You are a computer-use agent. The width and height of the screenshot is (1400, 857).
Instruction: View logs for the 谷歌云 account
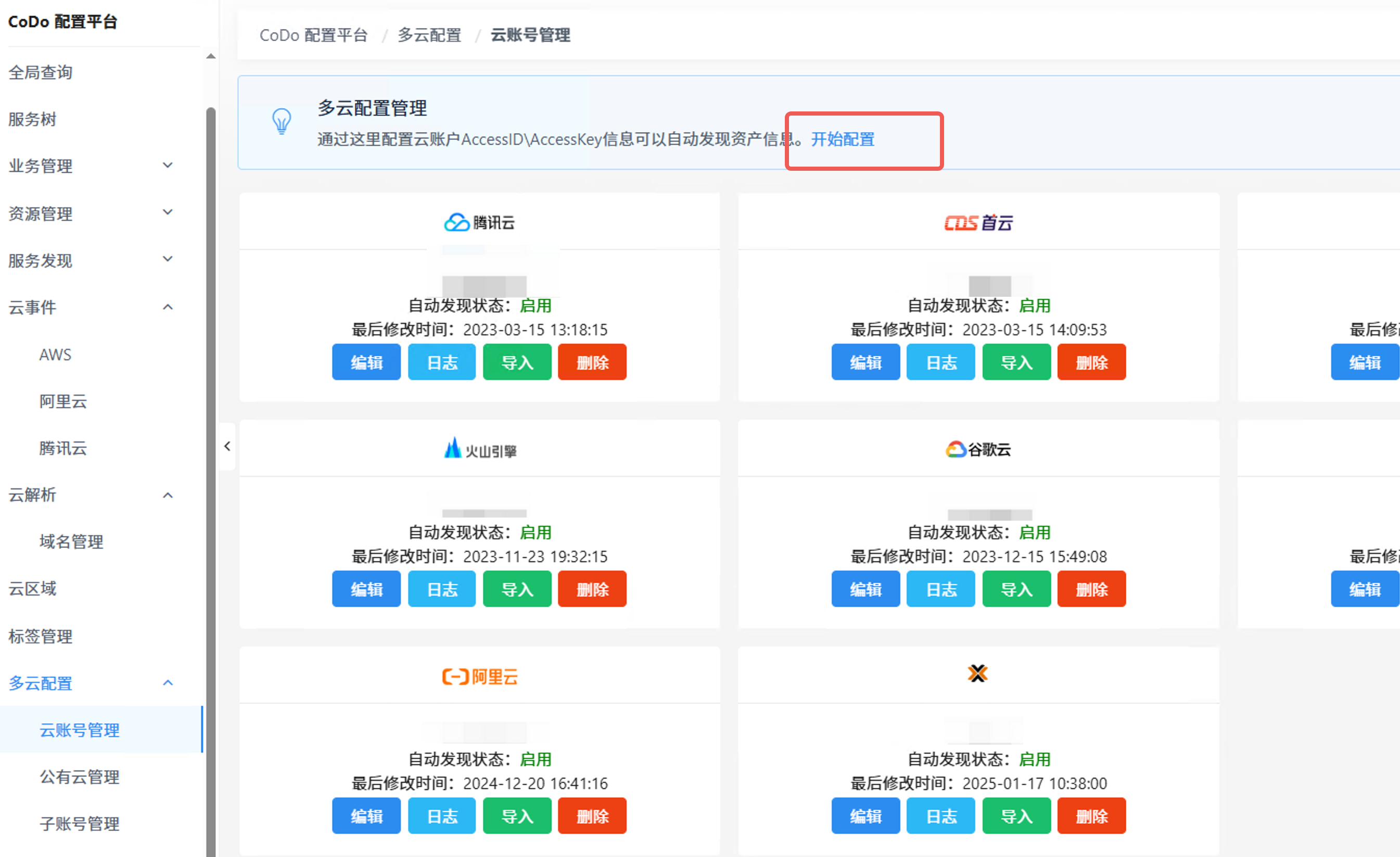pos(941,589)
